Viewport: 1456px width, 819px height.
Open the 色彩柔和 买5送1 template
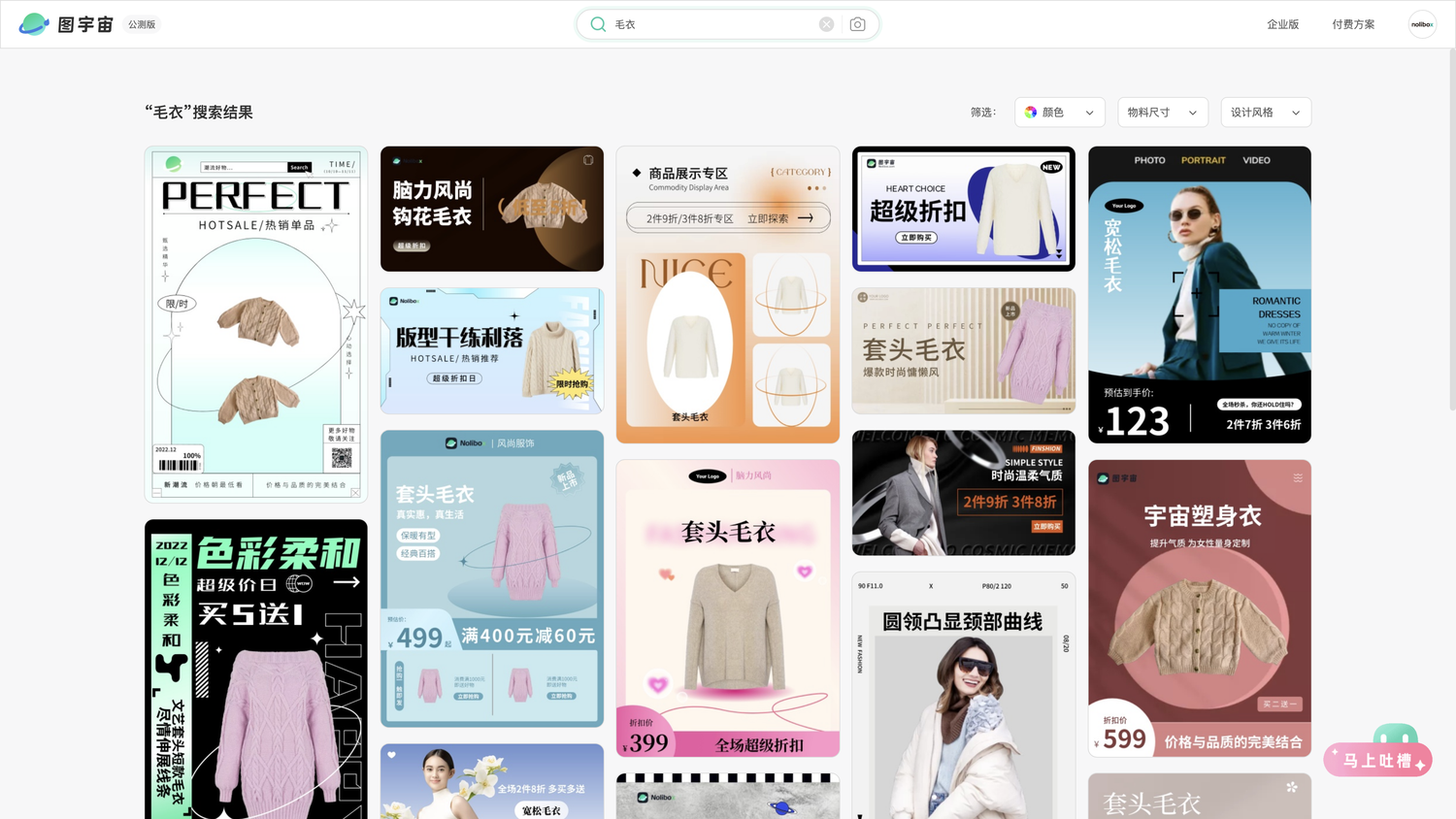pyautogui.click(x=256, y=669)
